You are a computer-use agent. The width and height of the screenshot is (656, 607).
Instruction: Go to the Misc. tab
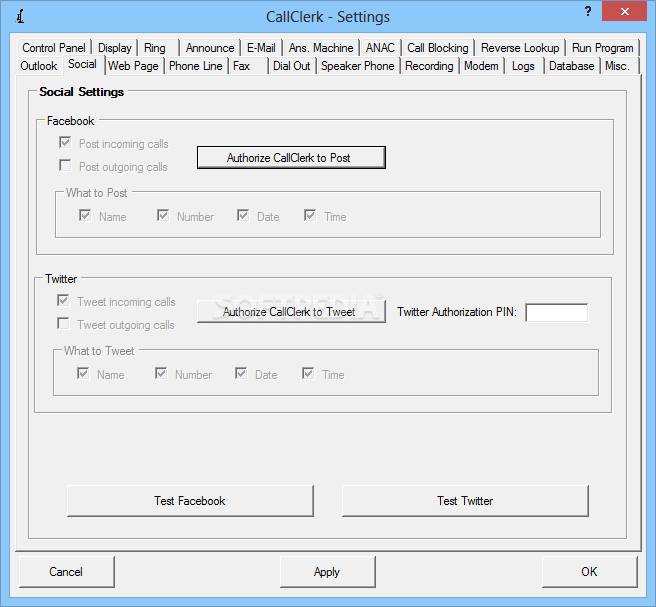[x=618, y=66]
